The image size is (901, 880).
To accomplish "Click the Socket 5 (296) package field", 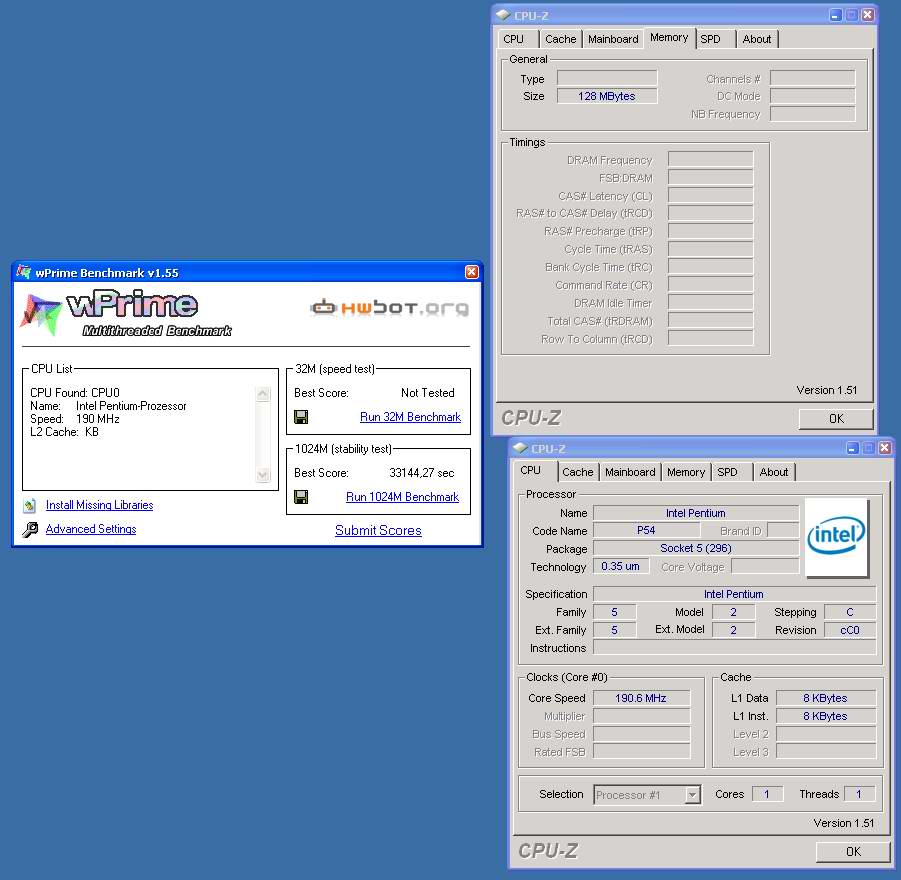I will (x=696, y=548).
